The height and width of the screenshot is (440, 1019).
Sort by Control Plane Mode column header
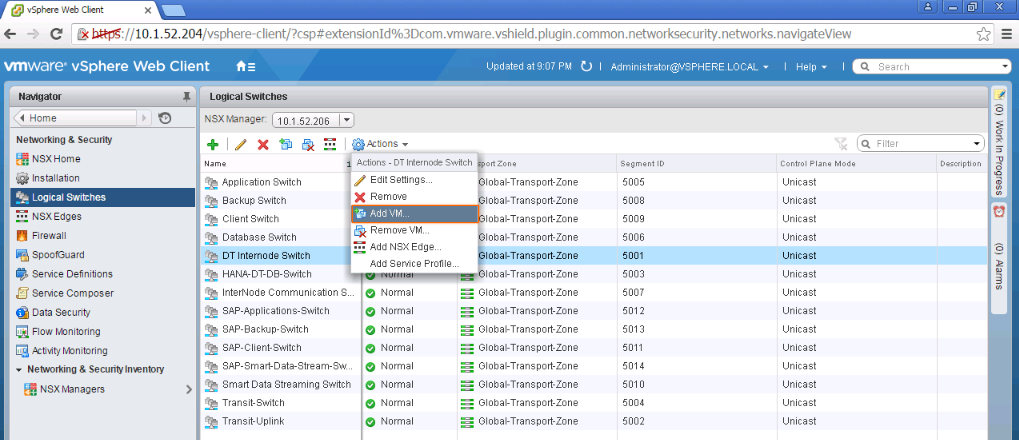(x=857, y=164)
